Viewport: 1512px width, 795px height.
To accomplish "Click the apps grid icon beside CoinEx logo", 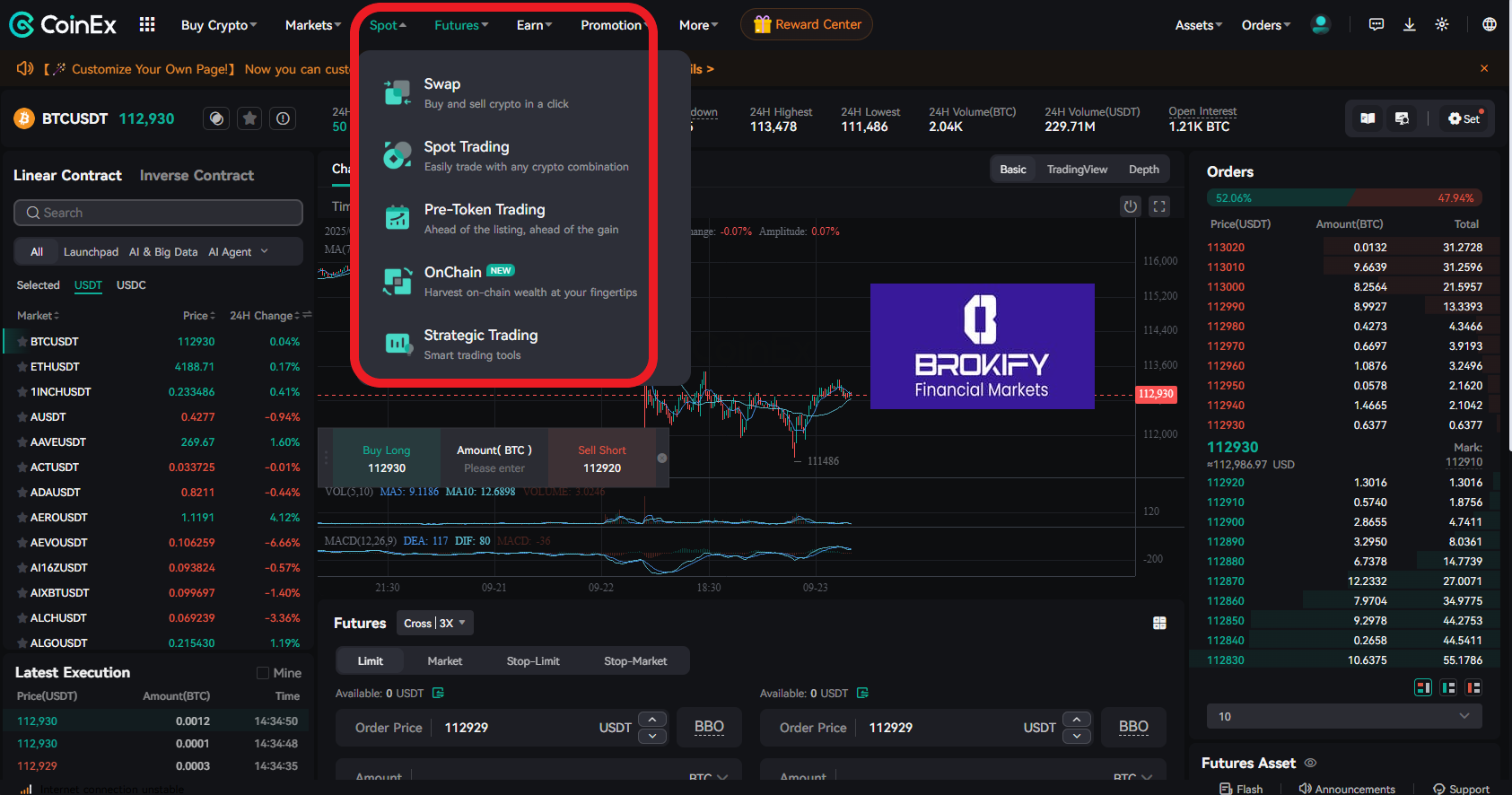I will click(147, 24).
